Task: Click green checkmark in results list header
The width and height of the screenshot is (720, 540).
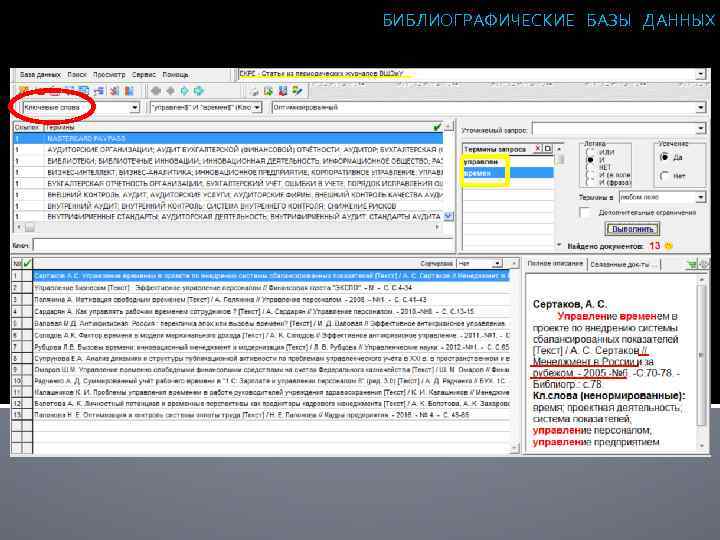Action: [x=27, y=264]
